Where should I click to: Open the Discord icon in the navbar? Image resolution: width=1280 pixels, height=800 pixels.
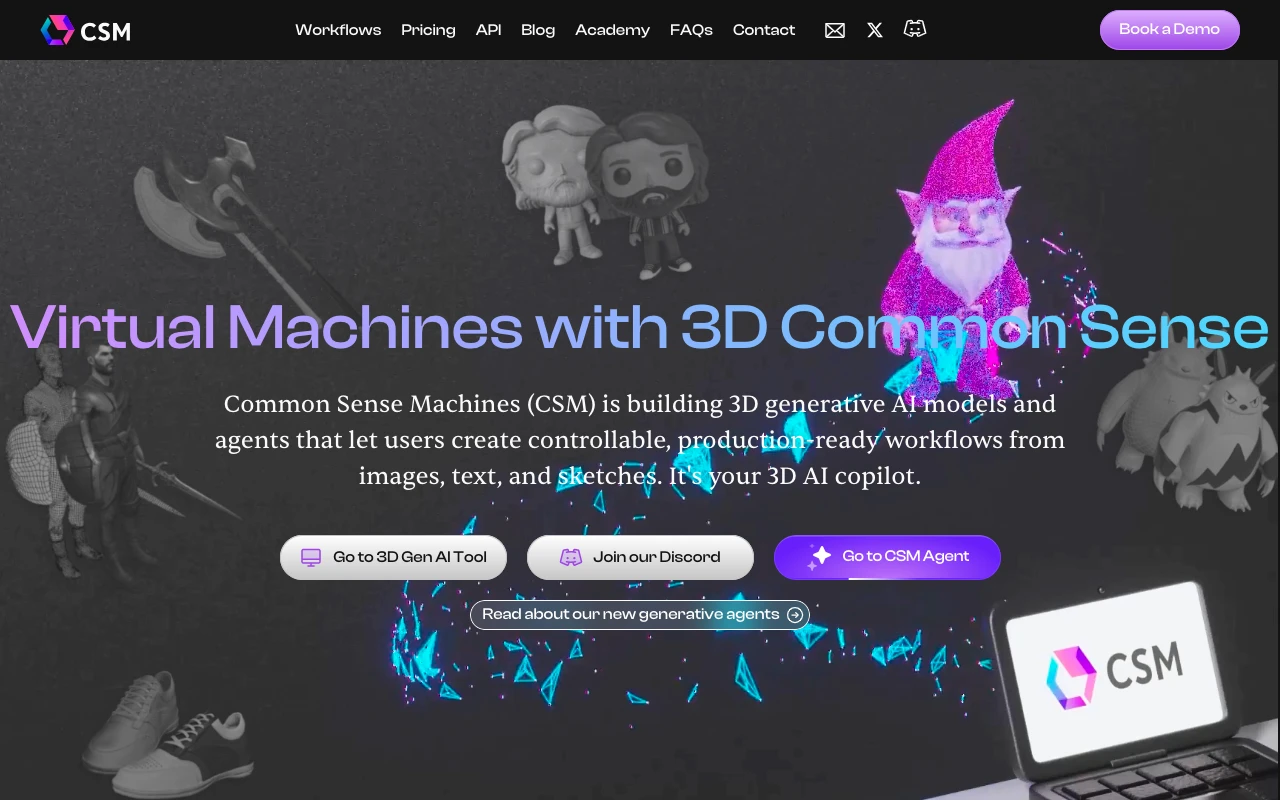pos(914,30)
